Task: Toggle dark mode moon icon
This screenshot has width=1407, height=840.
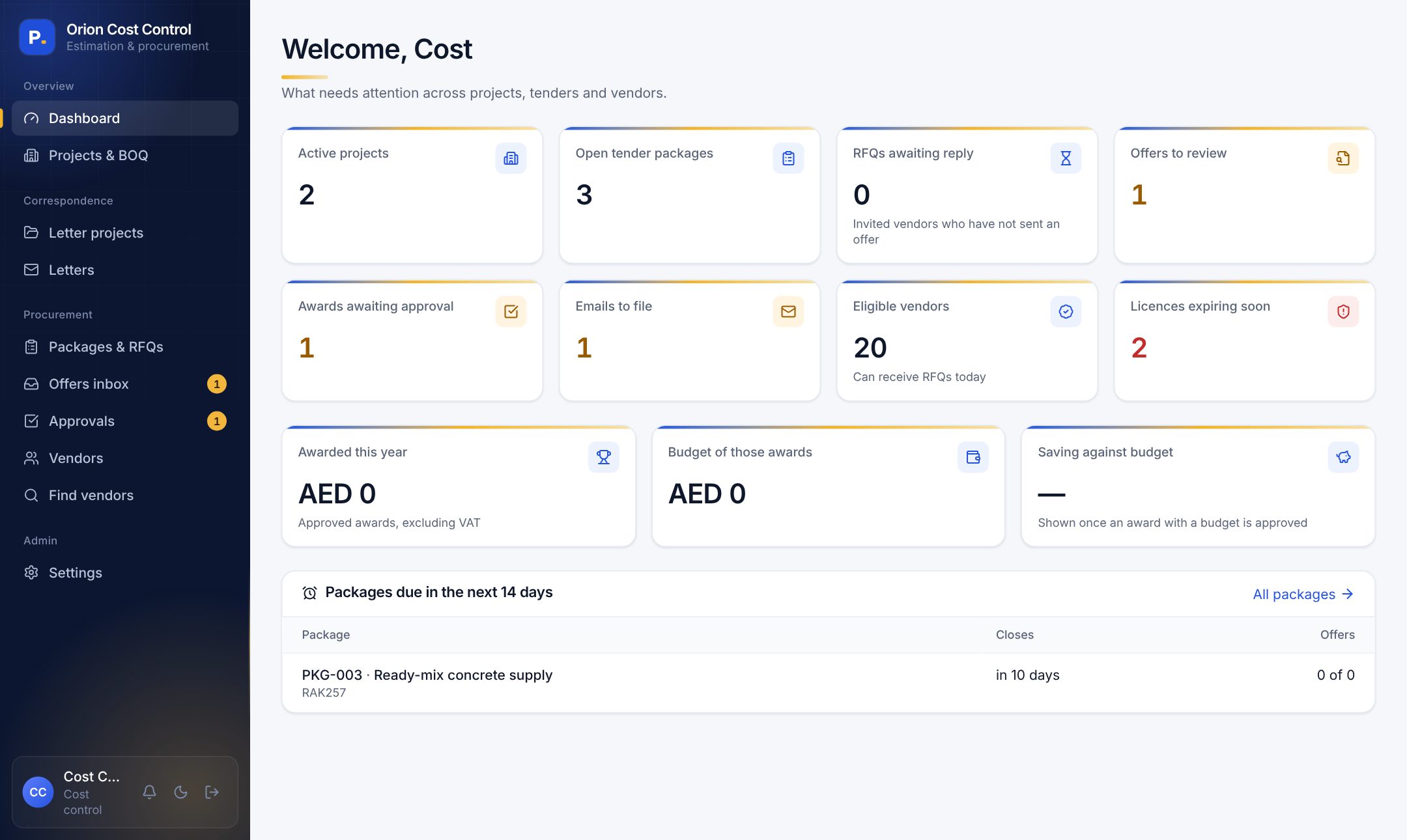Action: [x=180, y=792]
